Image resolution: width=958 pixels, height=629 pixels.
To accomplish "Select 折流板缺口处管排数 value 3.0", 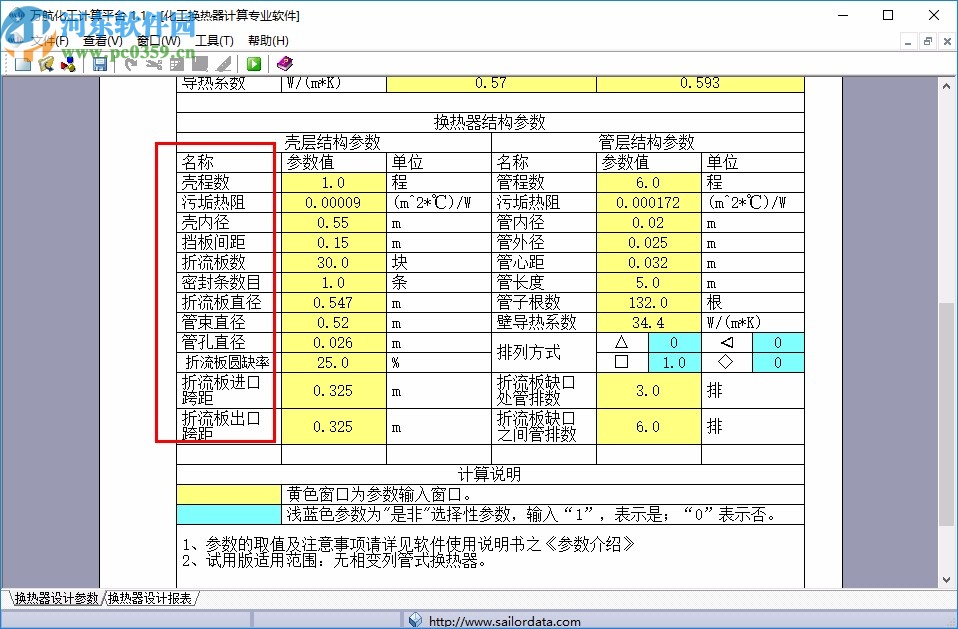I will point(649,391).
